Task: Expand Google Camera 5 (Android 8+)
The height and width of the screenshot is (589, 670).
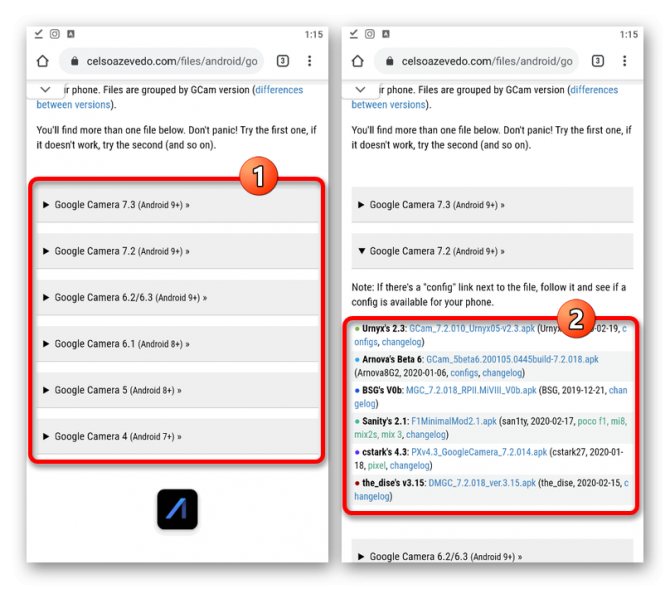Action: [177, 390]
